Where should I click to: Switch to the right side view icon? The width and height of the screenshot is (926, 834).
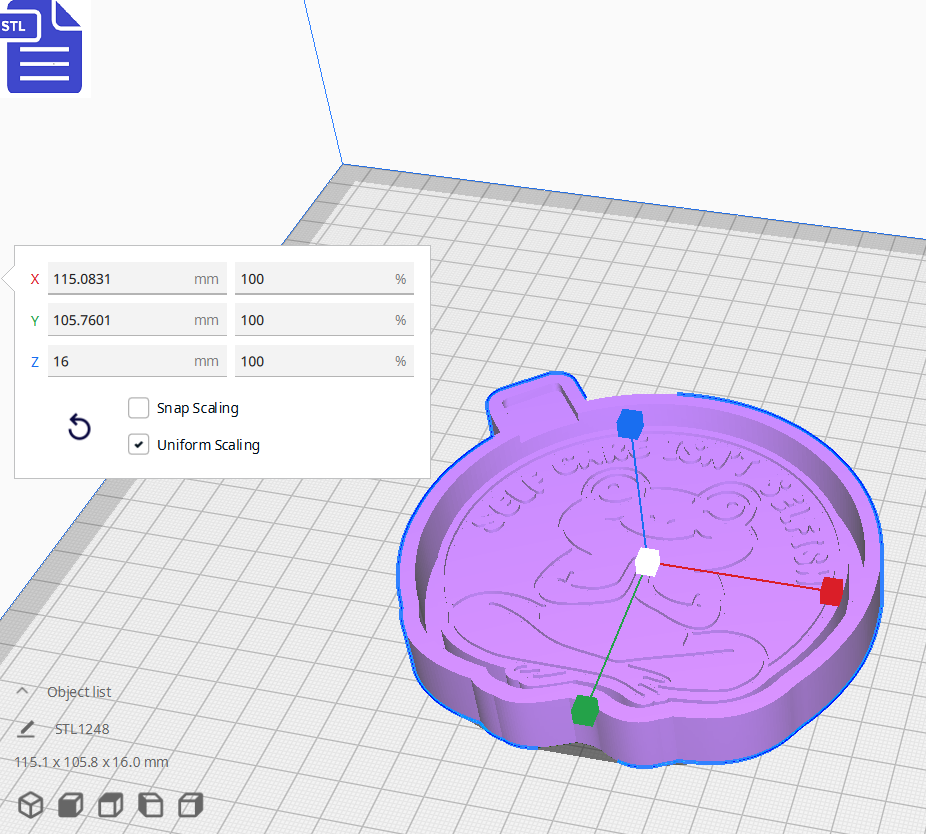(x=189, y=805)
